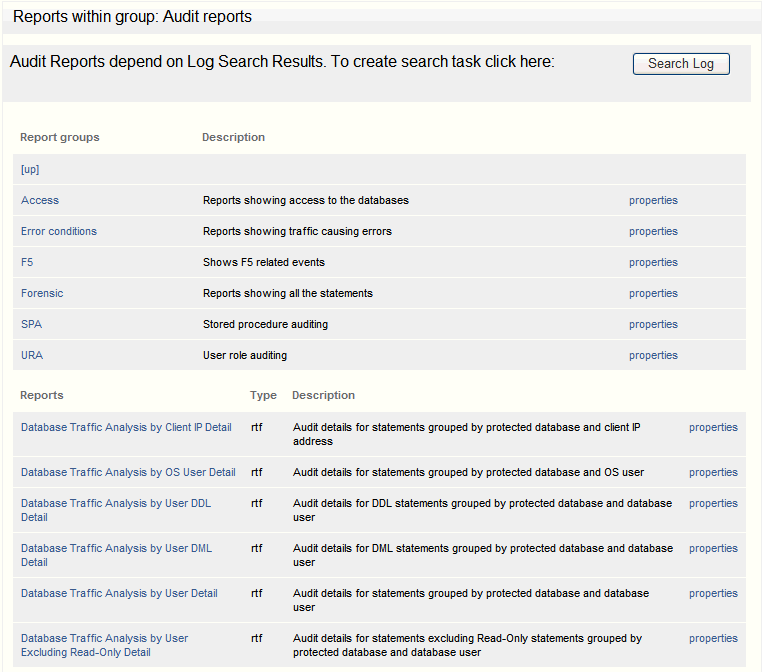Click the Search Log button

[681, 64]
